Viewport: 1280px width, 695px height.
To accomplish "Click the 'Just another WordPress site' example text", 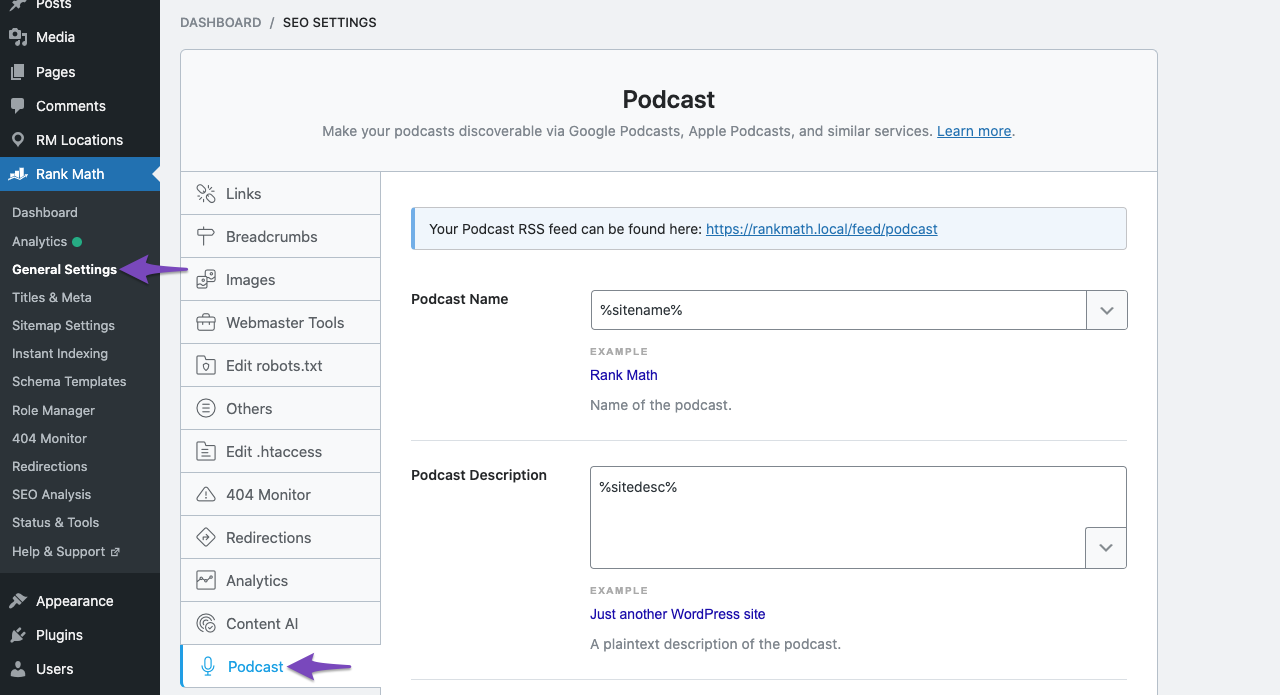I will (678, 614).
